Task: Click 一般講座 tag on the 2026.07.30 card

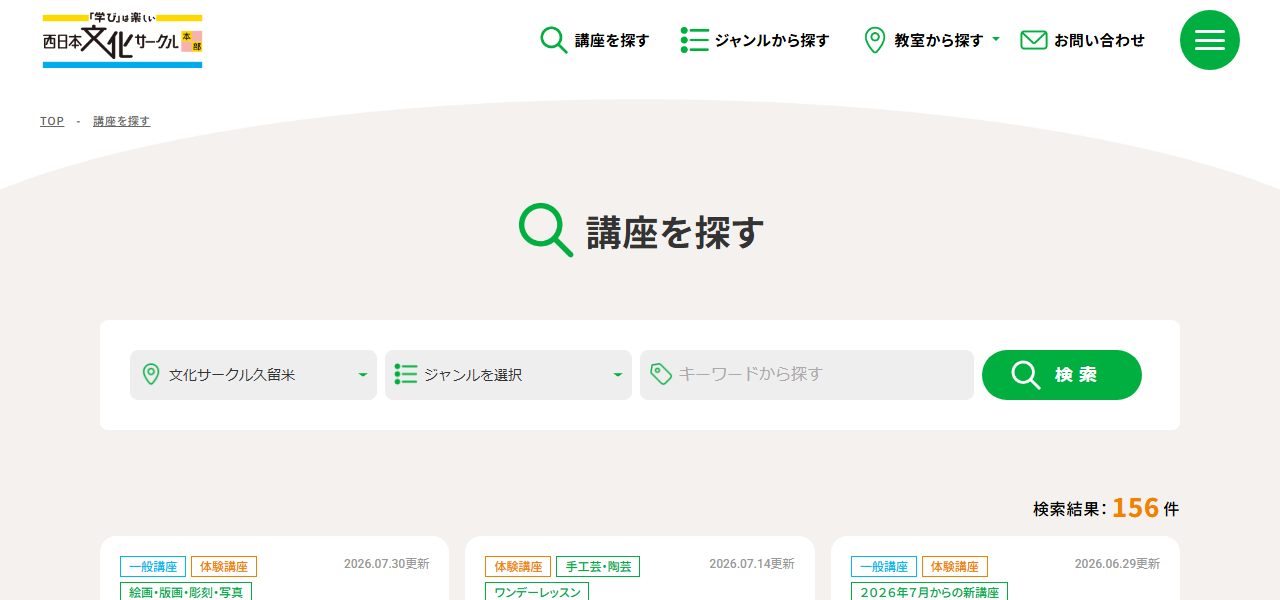Action: click(x=153, y=566)
